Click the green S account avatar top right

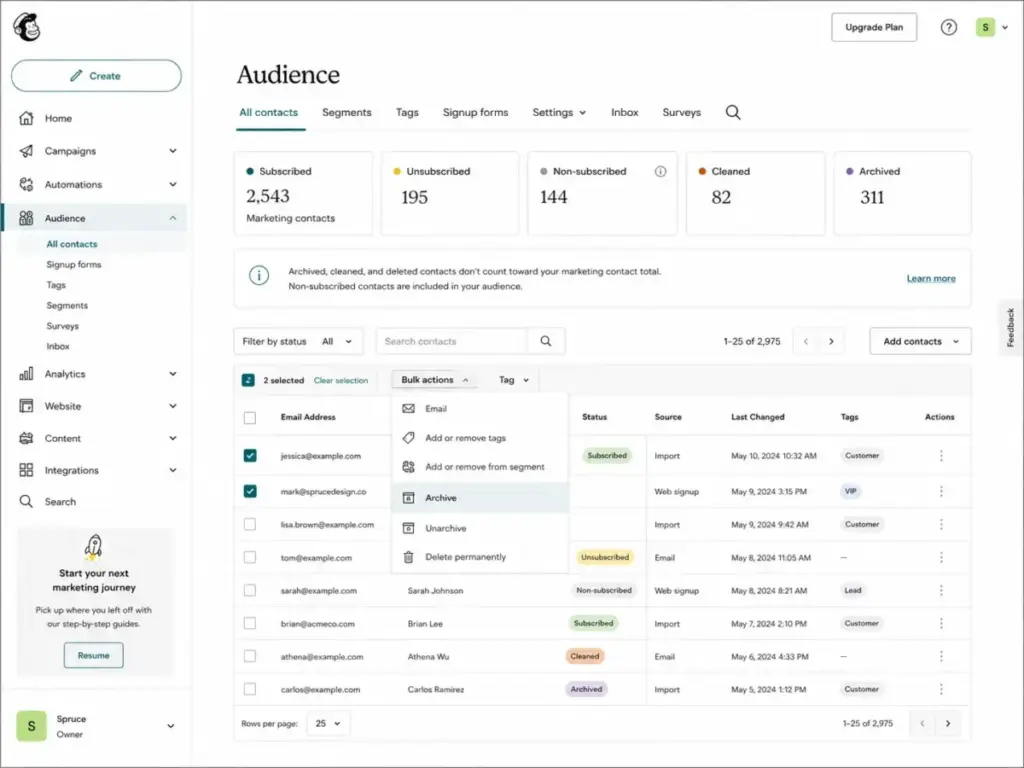click(x=985, y=27)
